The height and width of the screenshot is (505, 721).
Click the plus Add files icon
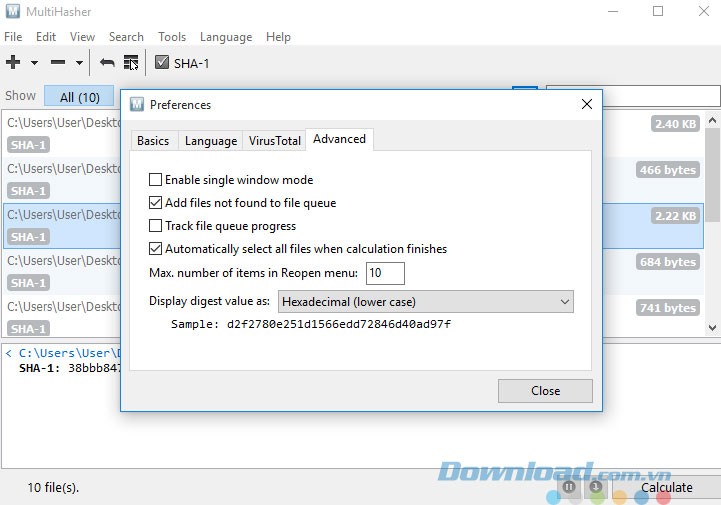(13, 63)
